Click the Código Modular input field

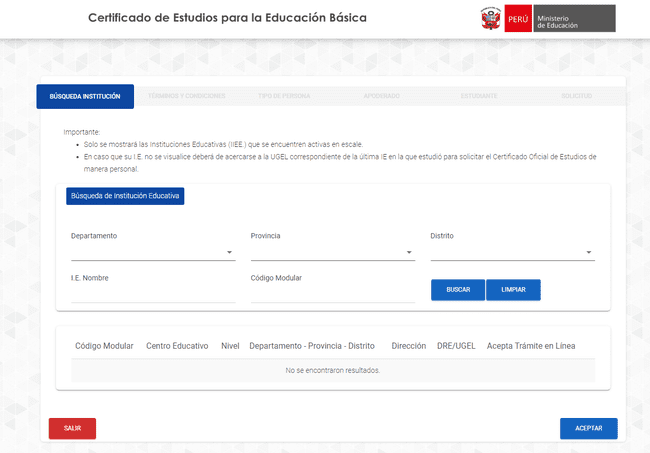(x=332, y=293)
